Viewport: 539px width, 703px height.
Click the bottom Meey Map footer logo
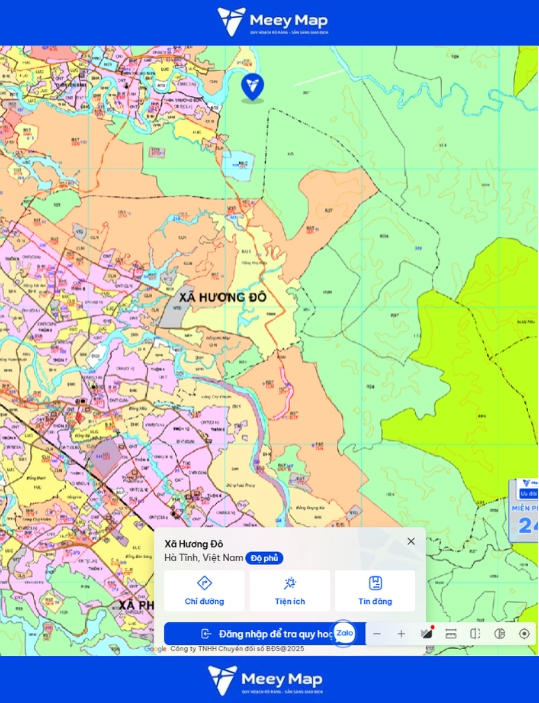265,680
